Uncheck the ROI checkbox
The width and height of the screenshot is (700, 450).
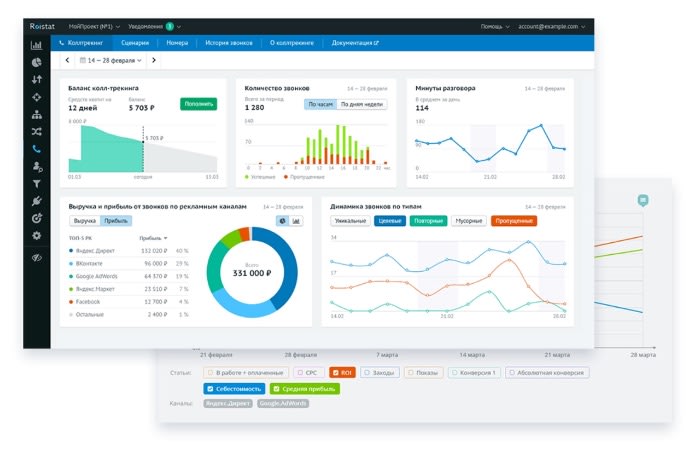tap(336, 372)
